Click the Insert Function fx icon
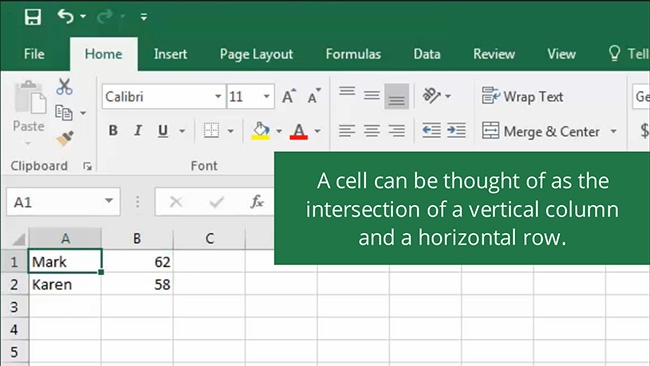650x366 pixels. point(257,202)
